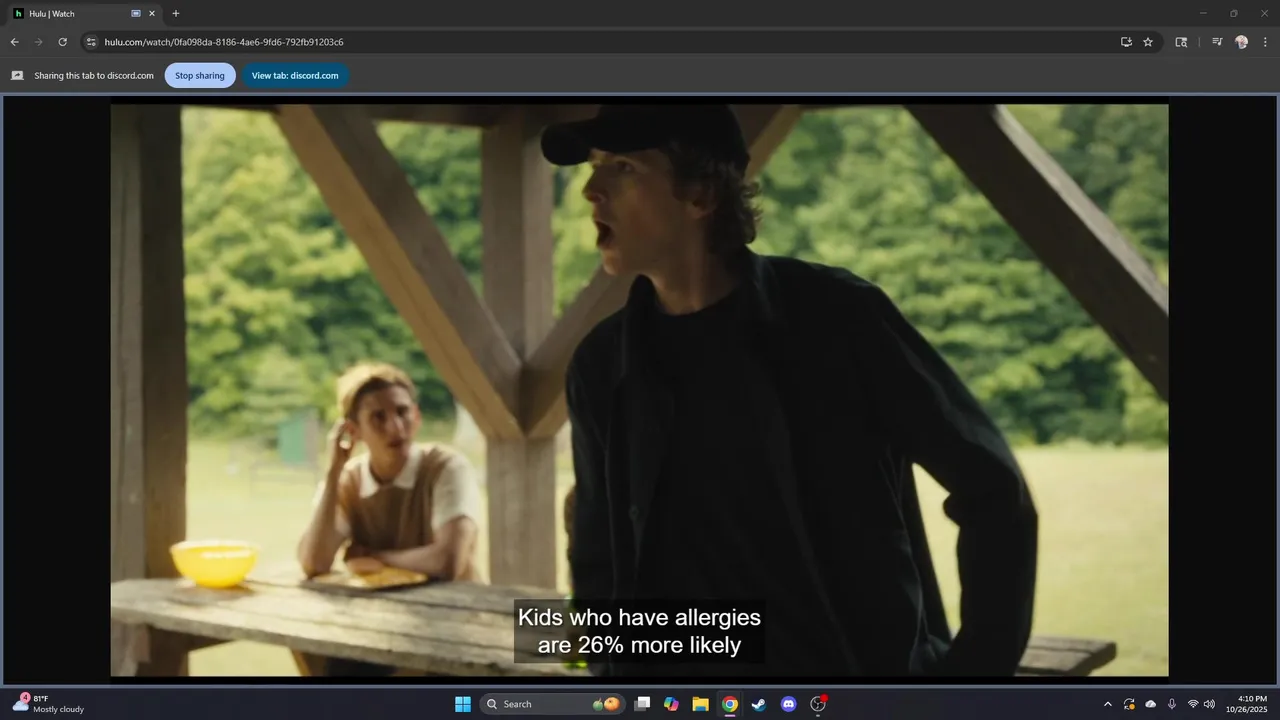The height and width of the screenshot is (720, 1280).
Task: Click the sync status tray icon
Action: 1129,704
